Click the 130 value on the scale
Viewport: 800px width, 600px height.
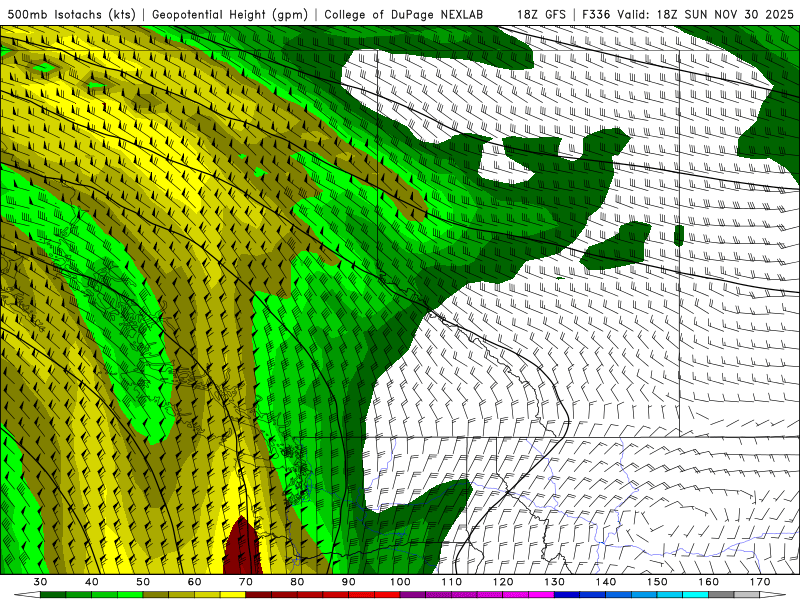[x=554, y=582]
